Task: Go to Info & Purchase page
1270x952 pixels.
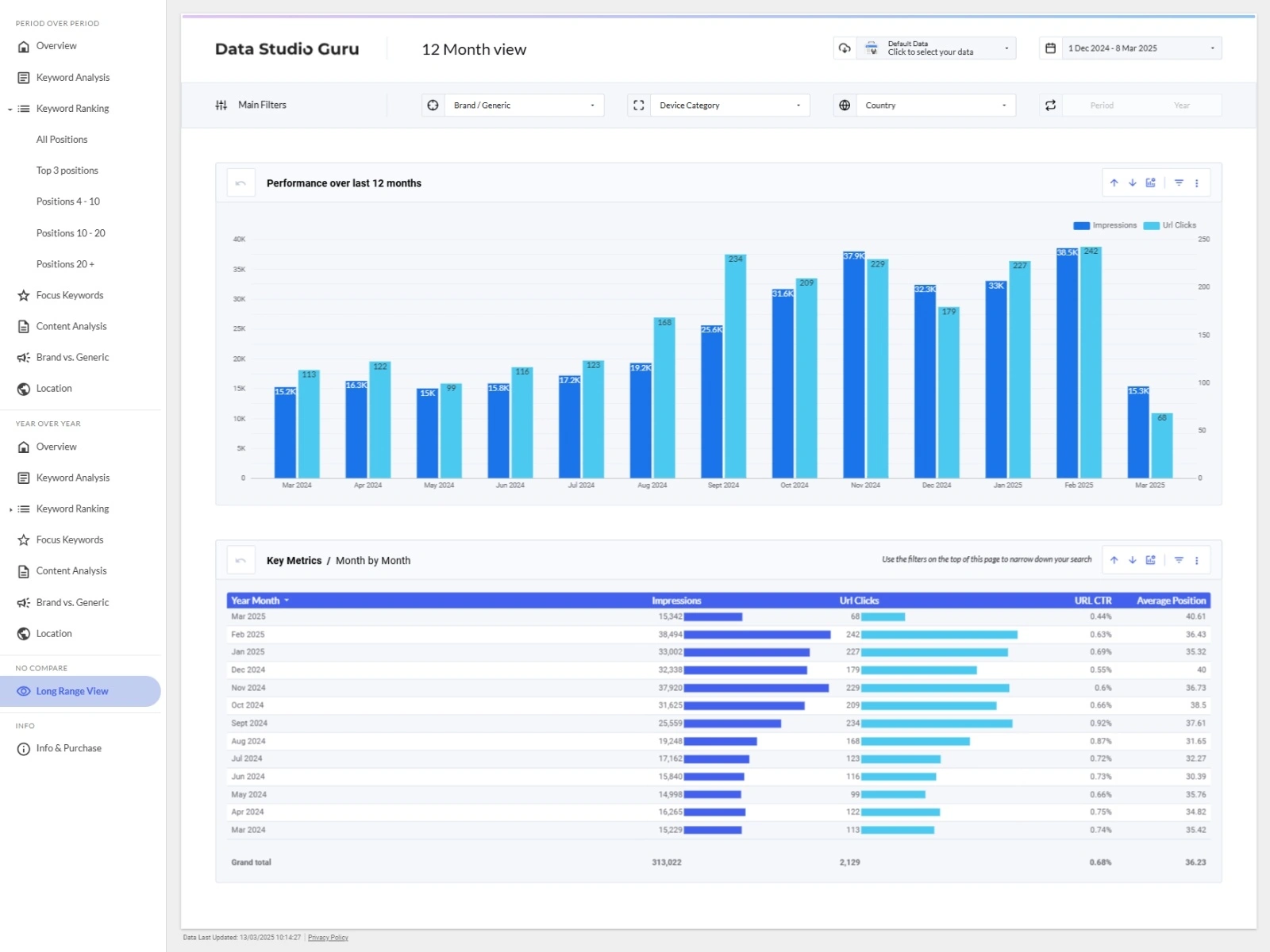Action: click(x=68, y=748)
